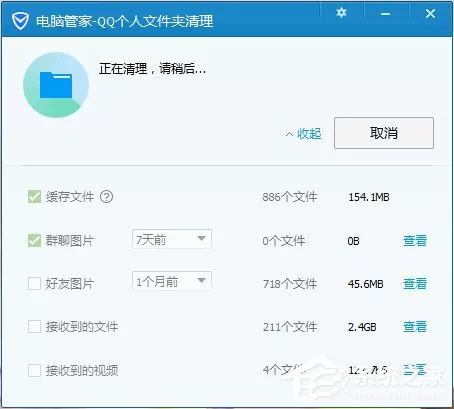Check the 接收到的视频 checkbox
Screen dimensions: 454x409
[x=34, y=370]
